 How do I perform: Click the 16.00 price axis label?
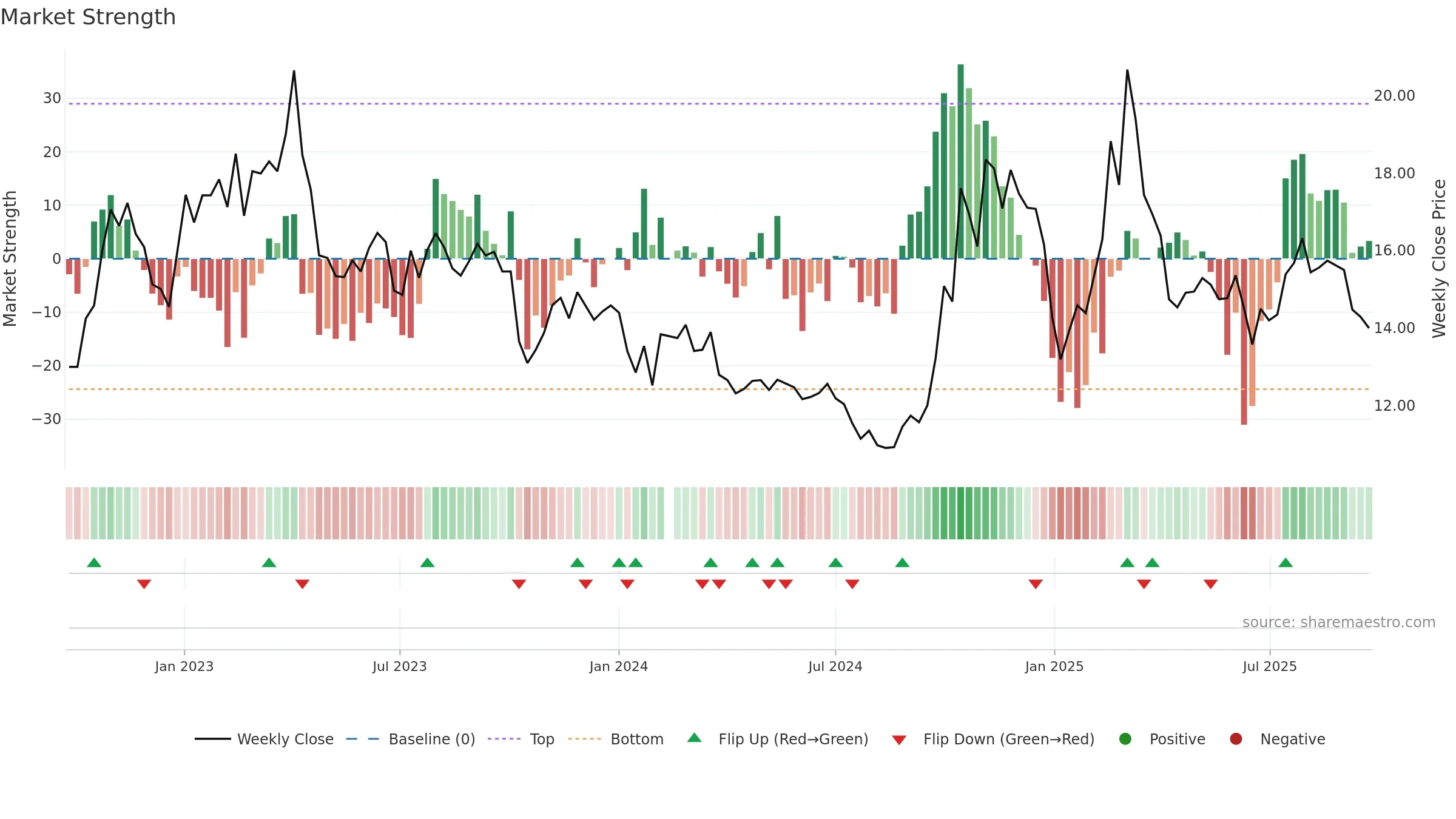pyautogui.click(x=1394, y=251)
